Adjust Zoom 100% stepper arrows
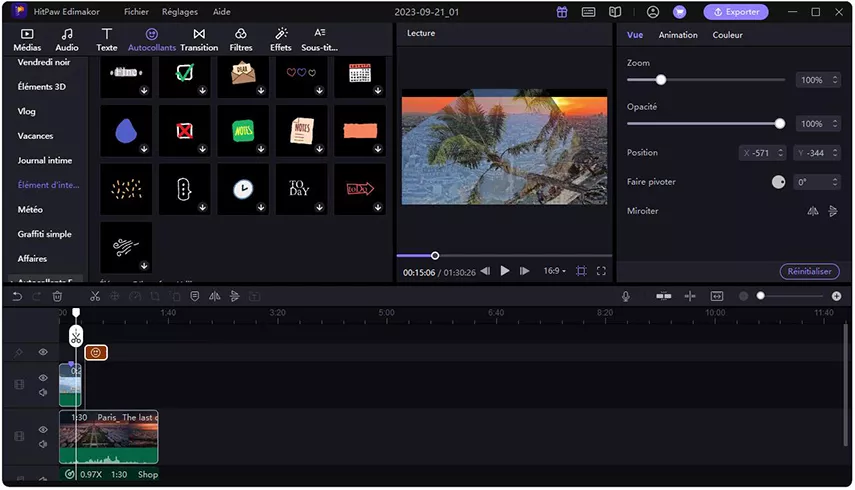 click(x=835, y=80)
